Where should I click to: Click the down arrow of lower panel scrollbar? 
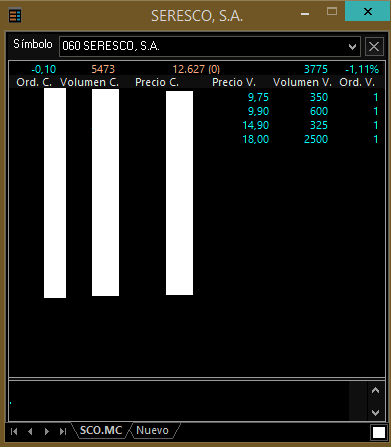[x=376, y=413]
